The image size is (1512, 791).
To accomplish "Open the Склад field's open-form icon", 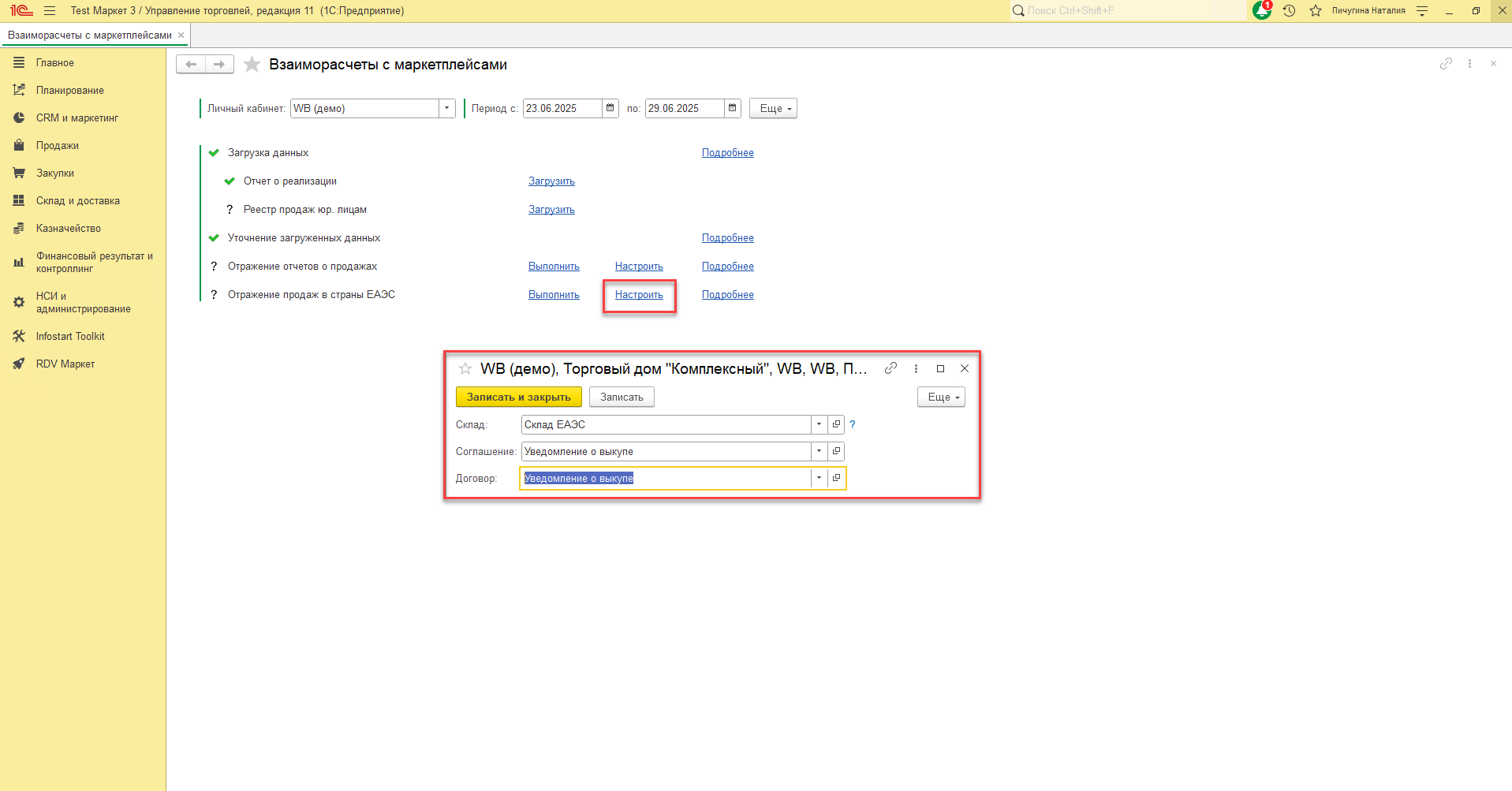I will [x=836, y=424].
